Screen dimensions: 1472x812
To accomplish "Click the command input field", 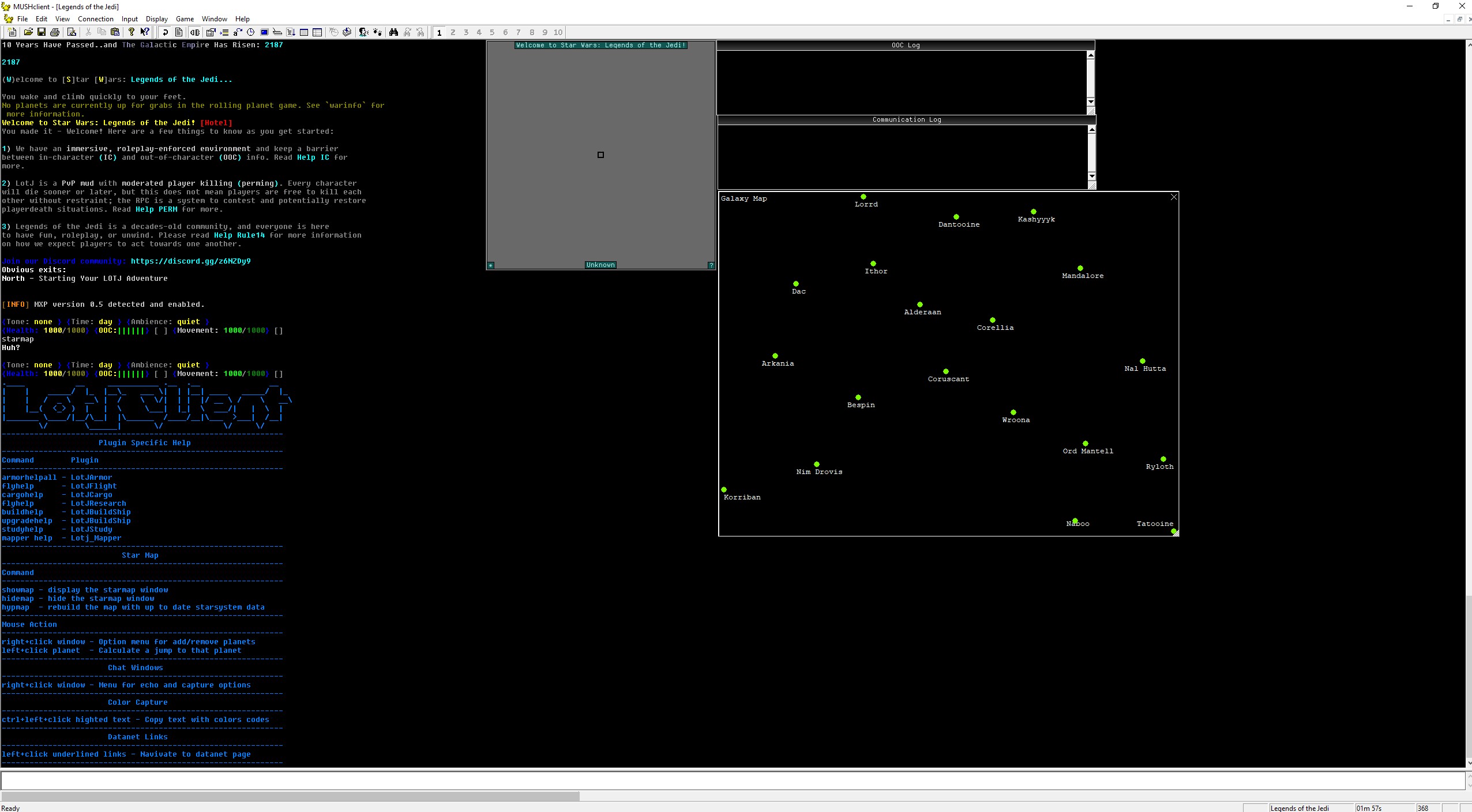I will click(x=733, y=780).
